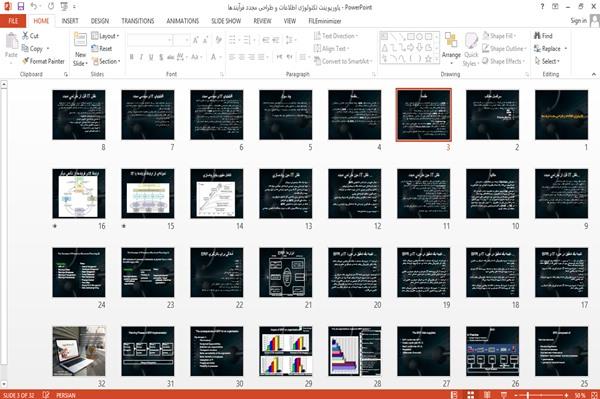Toggle Bold formatting button
Viewport: 600px width, 399px height.
click(132, 57)
